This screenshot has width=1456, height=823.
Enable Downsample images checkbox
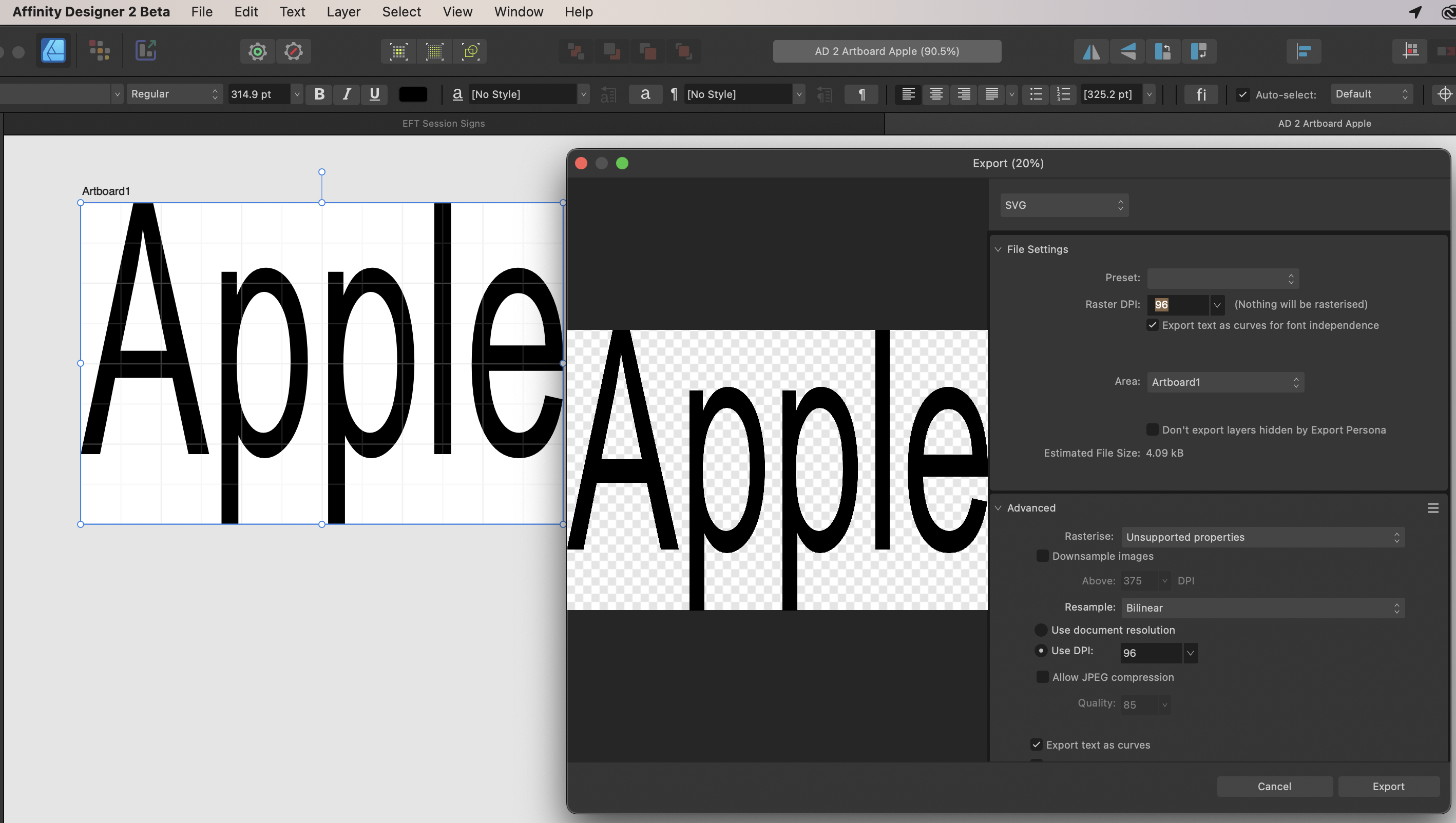tap(1042, 556)
